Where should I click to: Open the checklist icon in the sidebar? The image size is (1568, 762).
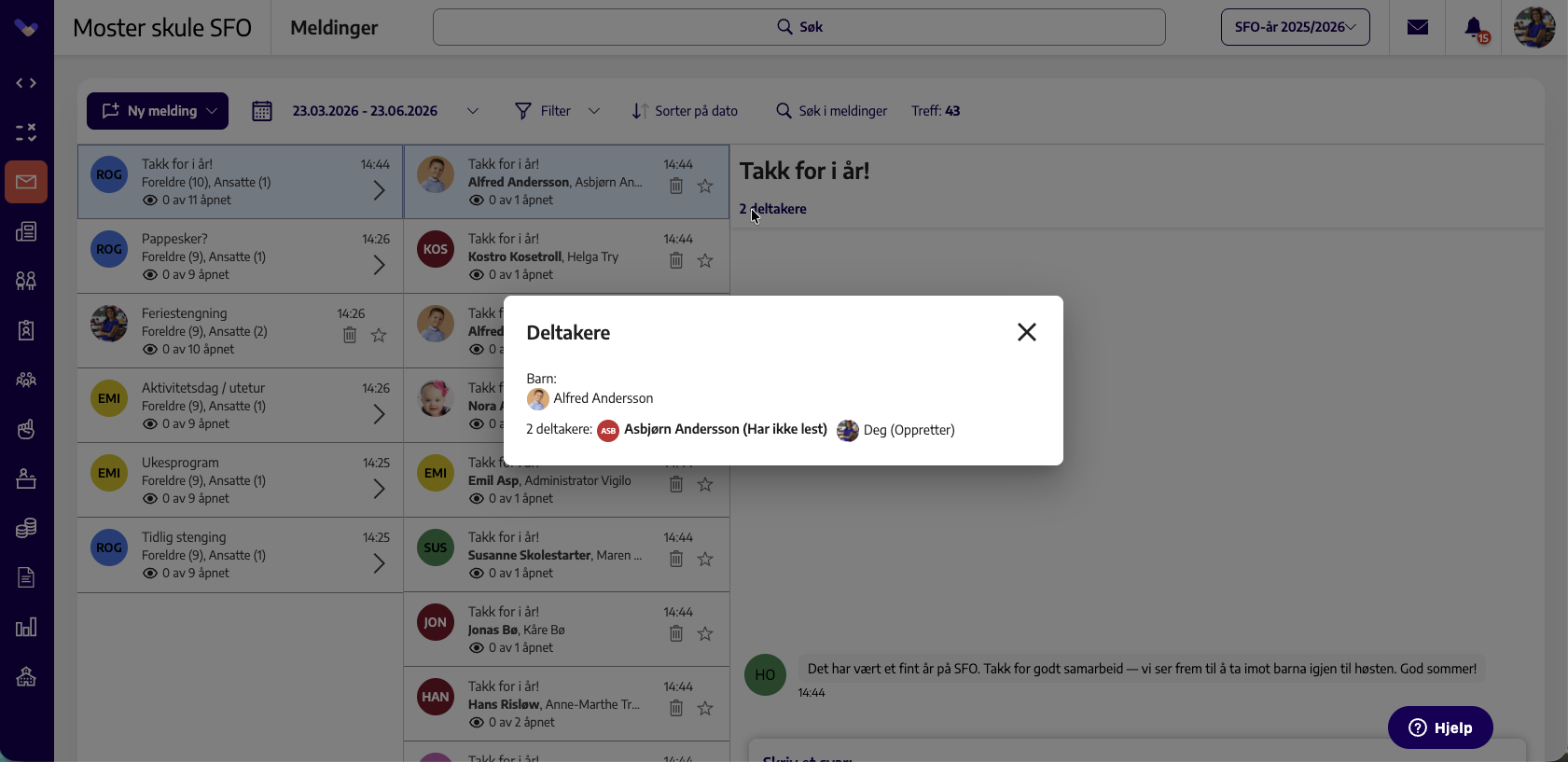tap(26, 132)
